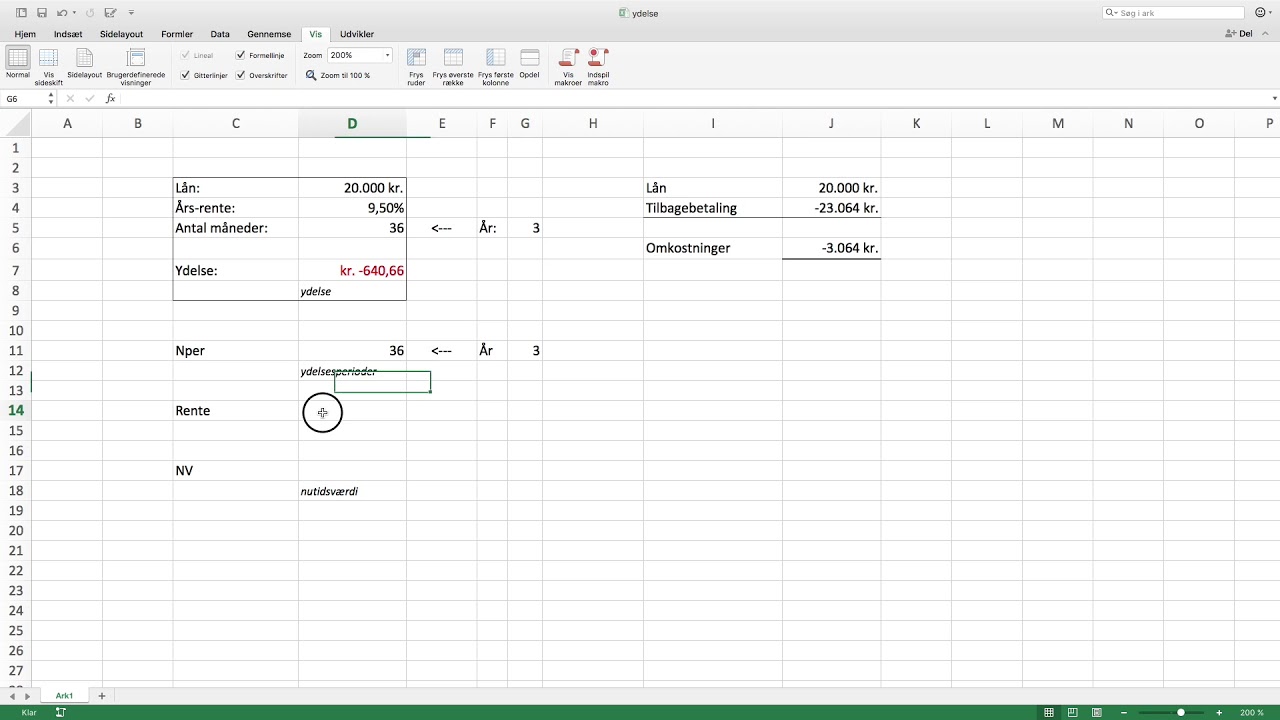
Task: Click the sidebar layout icon in title bar
Action: click(x=21, y=13)
